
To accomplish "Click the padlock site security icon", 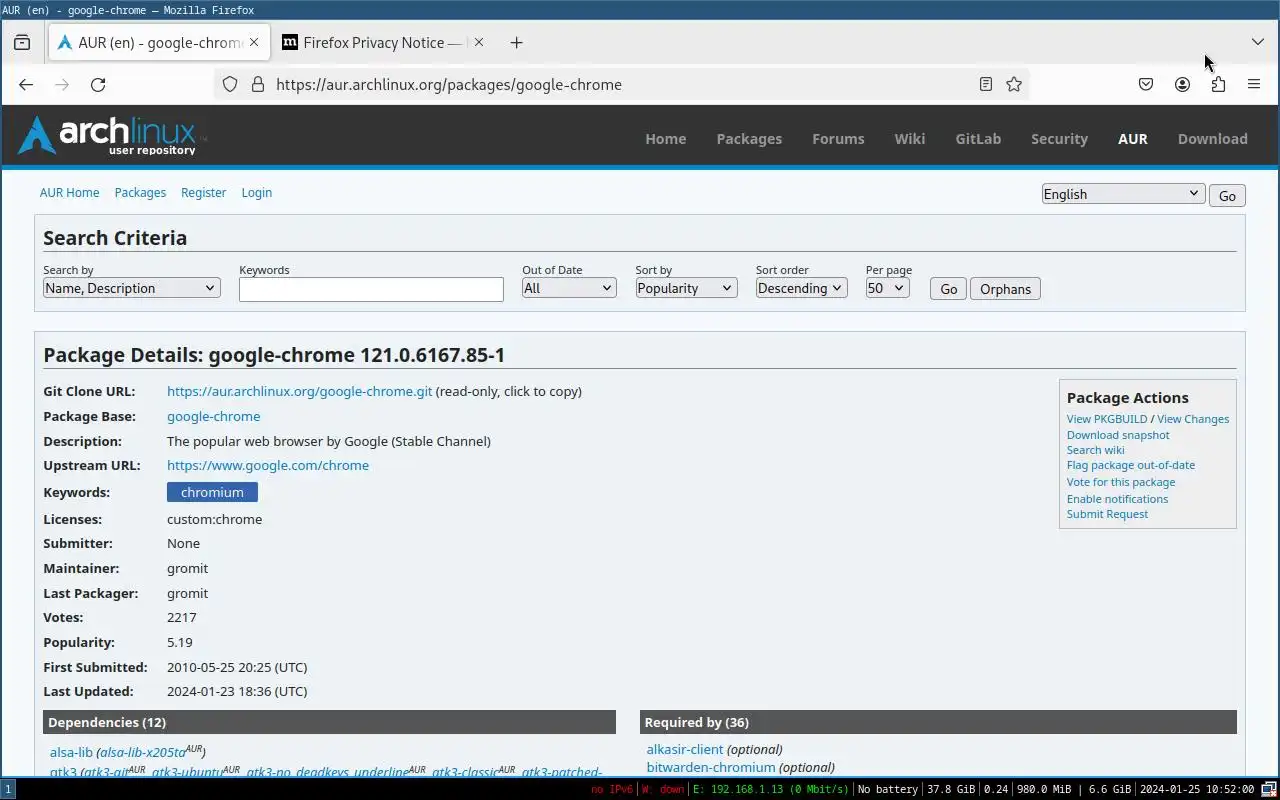I will 257,85.
